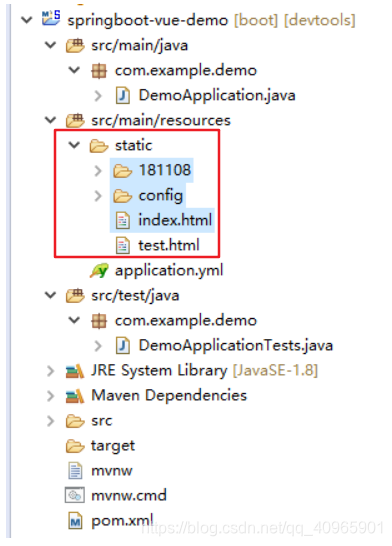The width and height of the screenshot is (392, 546).
Task: Expand the JRE System Library node
Action: tap(50, 371)
